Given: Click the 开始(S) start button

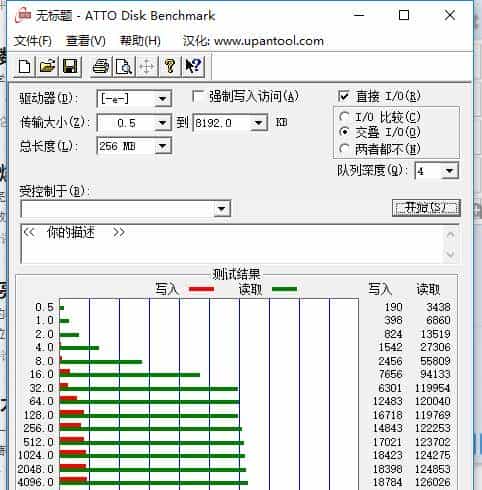Looking at the screenshot, I should pos(426,208).
